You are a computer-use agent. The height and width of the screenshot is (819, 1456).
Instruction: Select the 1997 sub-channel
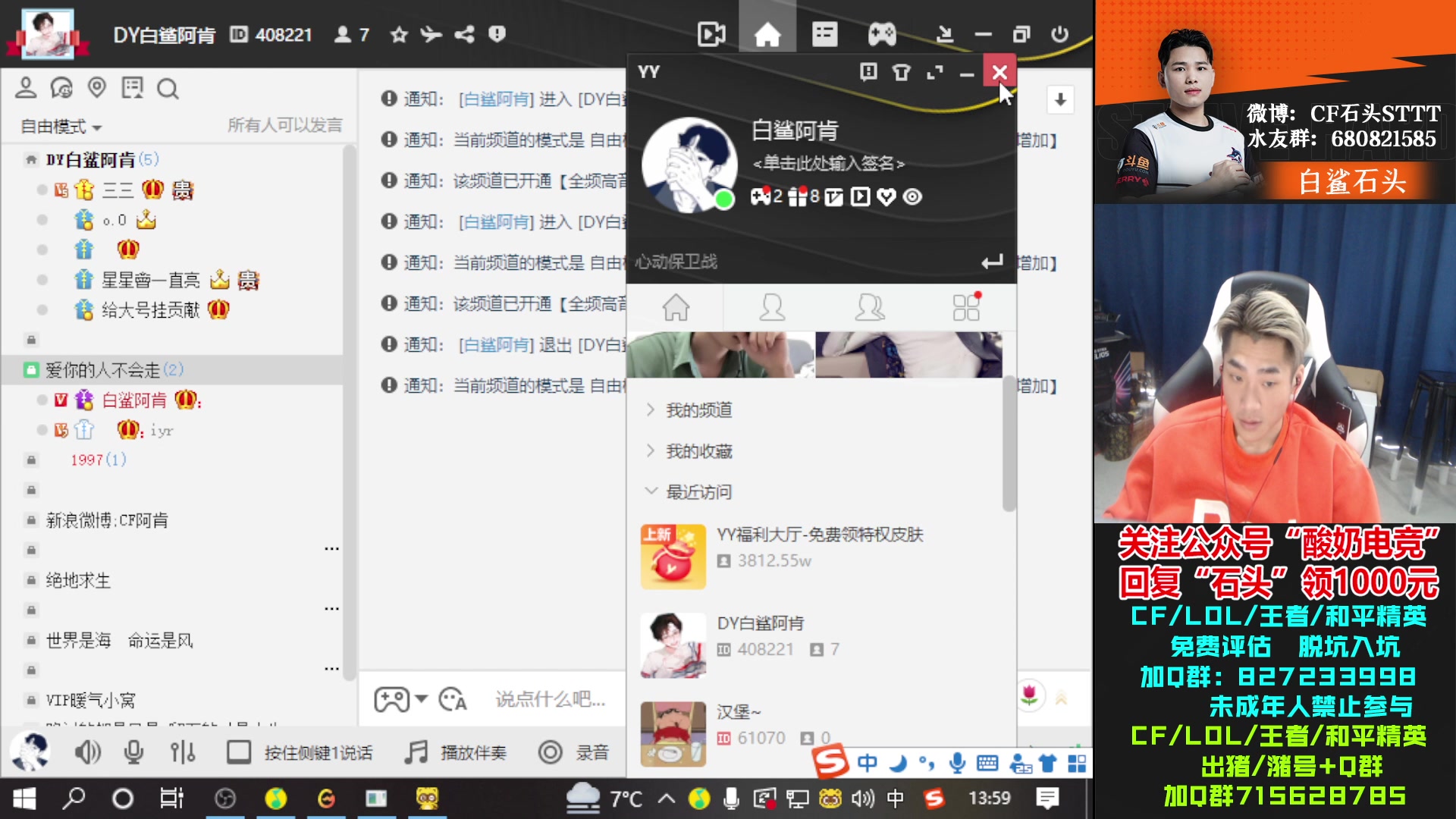pos(99,460)
